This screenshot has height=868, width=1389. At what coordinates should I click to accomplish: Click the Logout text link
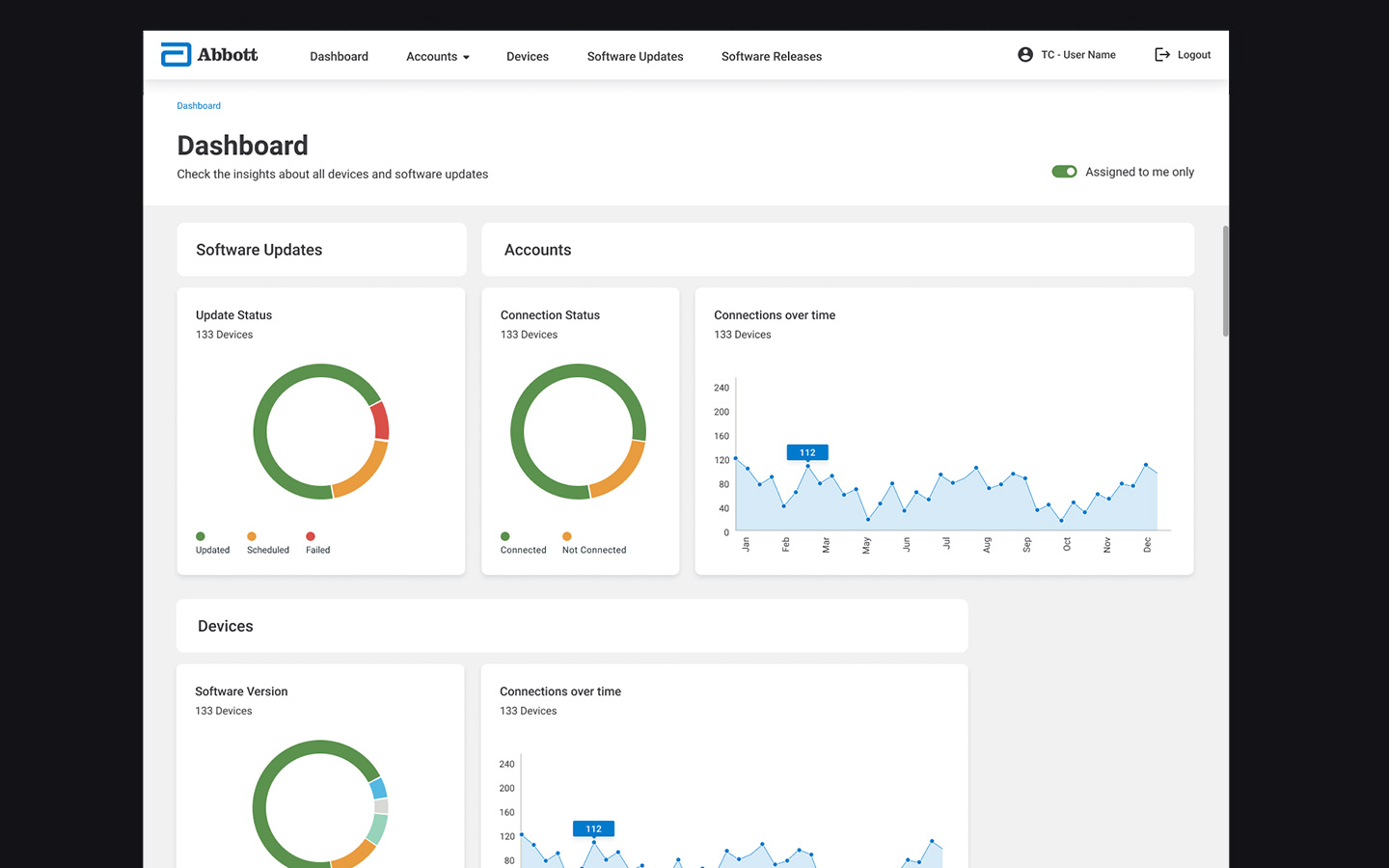(1194, 55)
